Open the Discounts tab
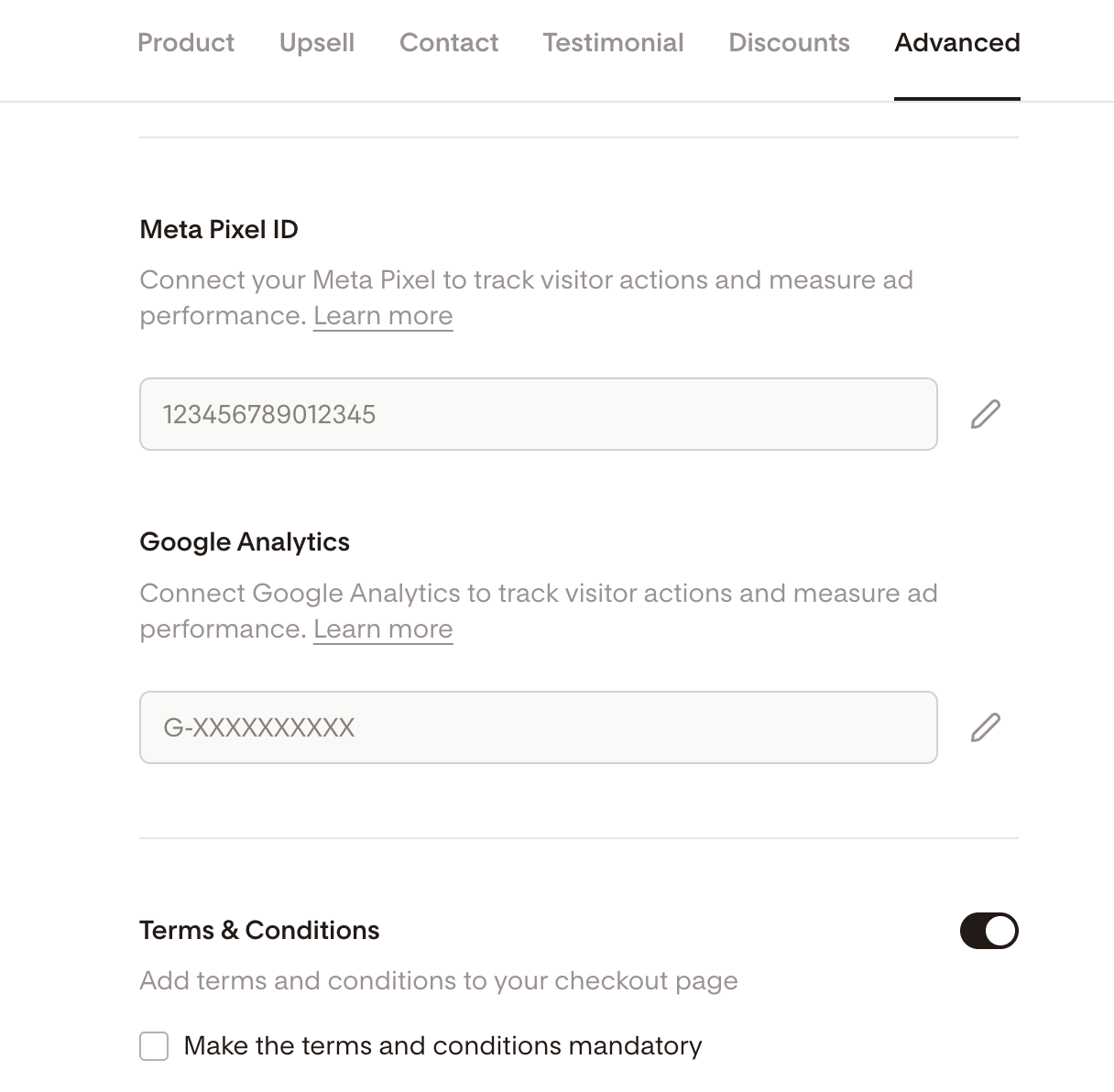 (x=789, y=43)
